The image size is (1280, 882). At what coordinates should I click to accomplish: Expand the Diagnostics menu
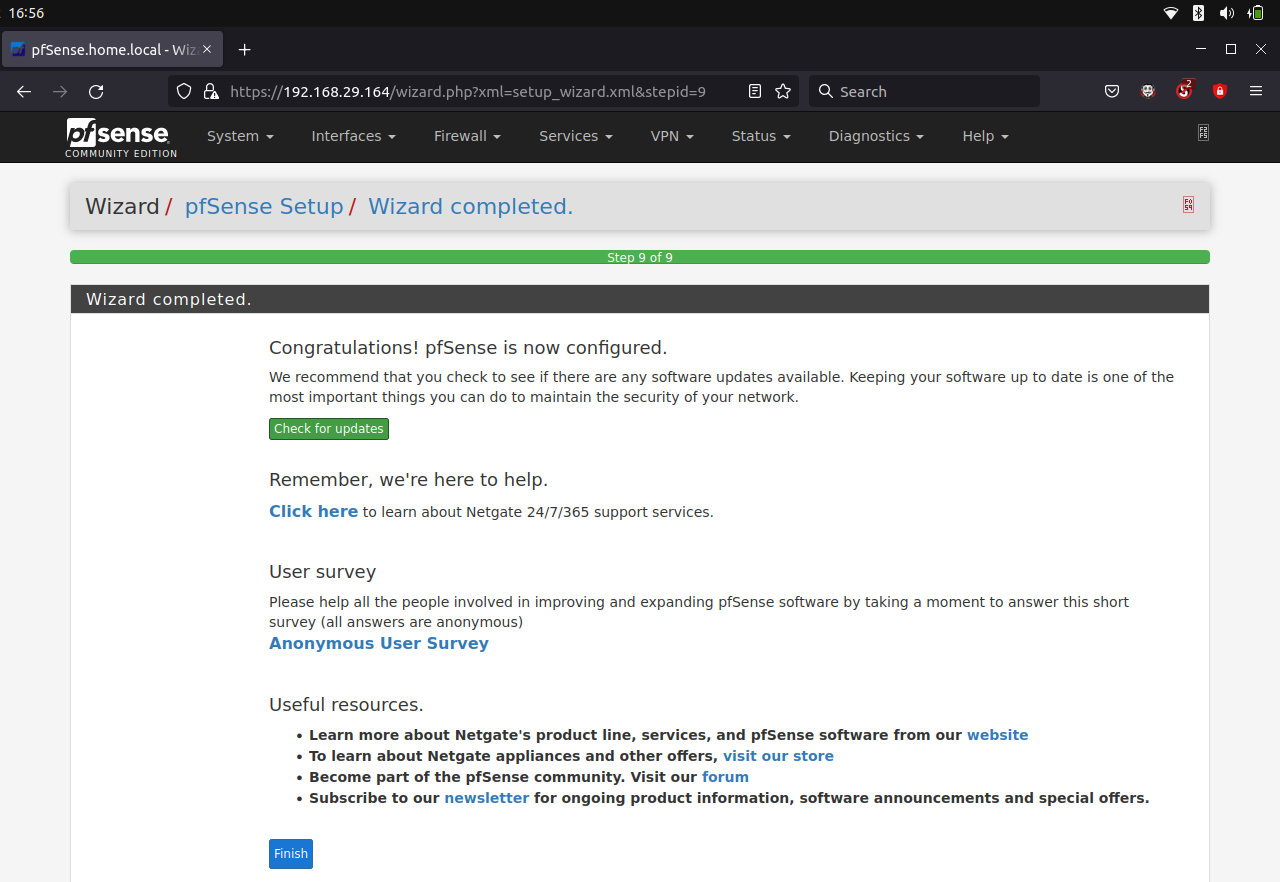(876, 136)
